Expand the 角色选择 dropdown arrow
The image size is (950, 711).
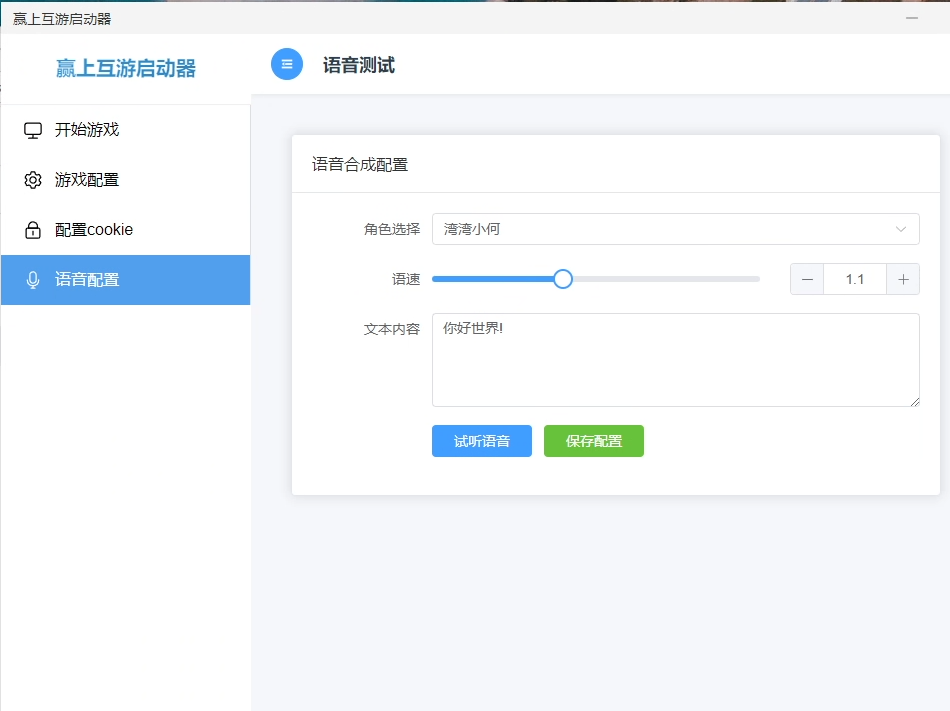tap(901, 229)
